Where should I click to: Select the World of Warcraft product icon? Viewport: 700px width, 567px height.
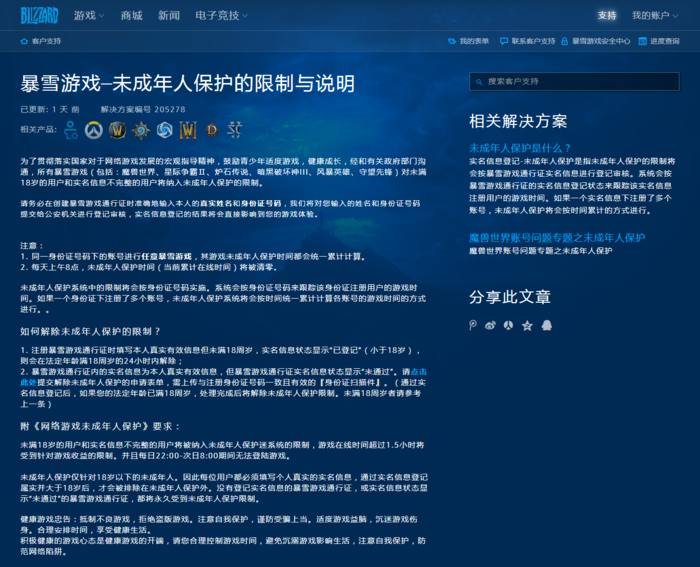pyautogui.click(x=117, y=130)
